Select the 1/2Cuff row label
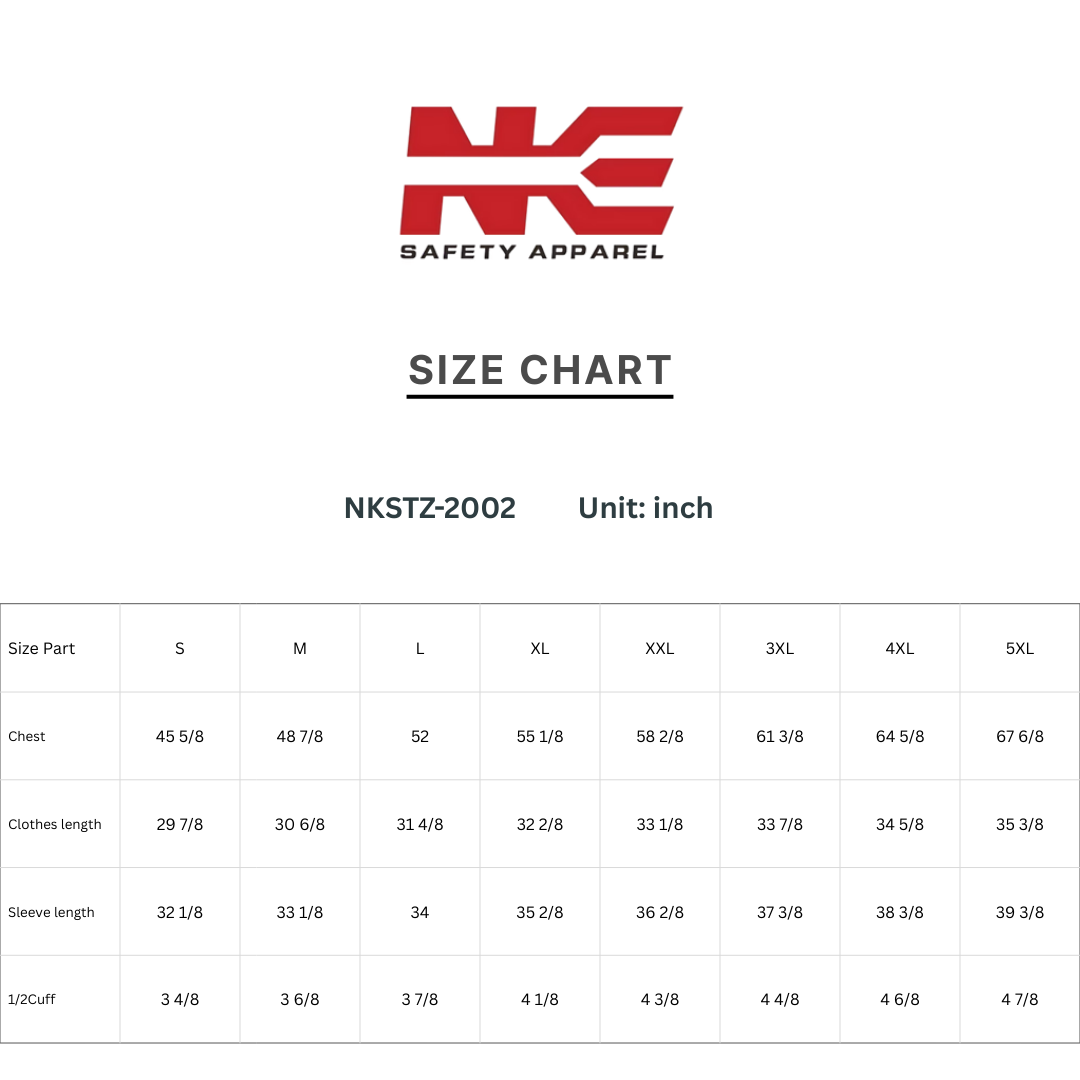The height and width of the screenshot is (1080, 1080). point(32,999)
